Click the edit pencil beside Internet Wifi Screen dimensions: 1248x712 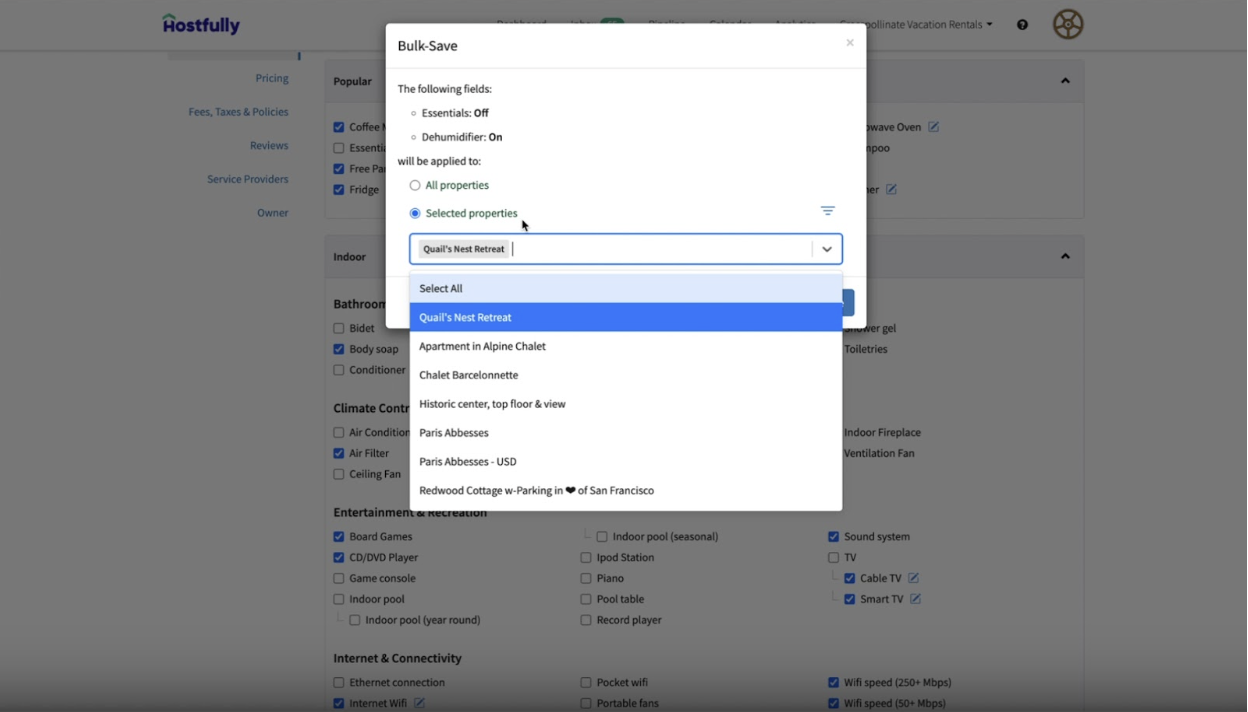419,703
